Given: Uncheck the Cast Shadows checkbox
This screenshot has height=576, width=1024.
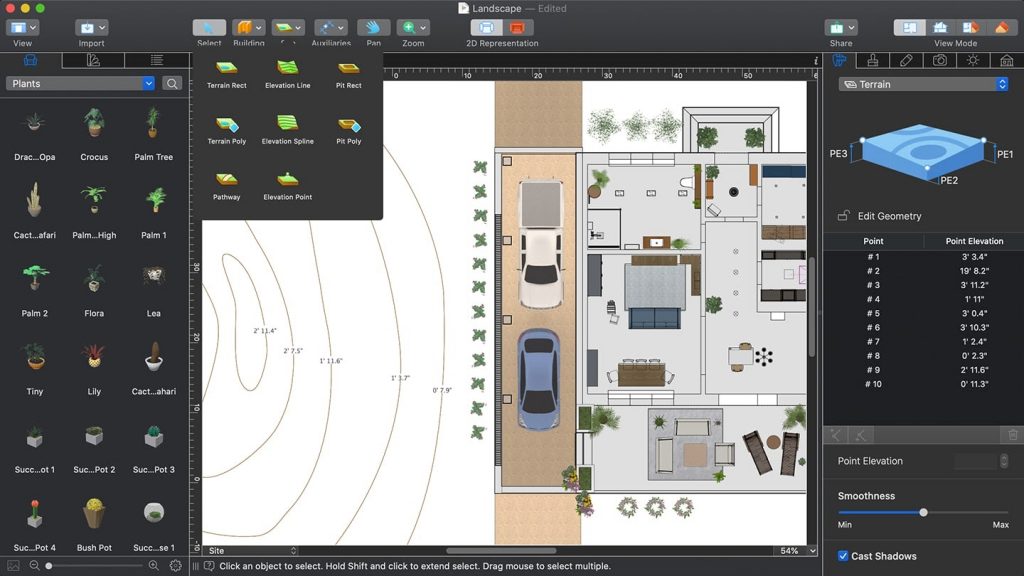Looking at the screenshot, I should tap(842, 556).
